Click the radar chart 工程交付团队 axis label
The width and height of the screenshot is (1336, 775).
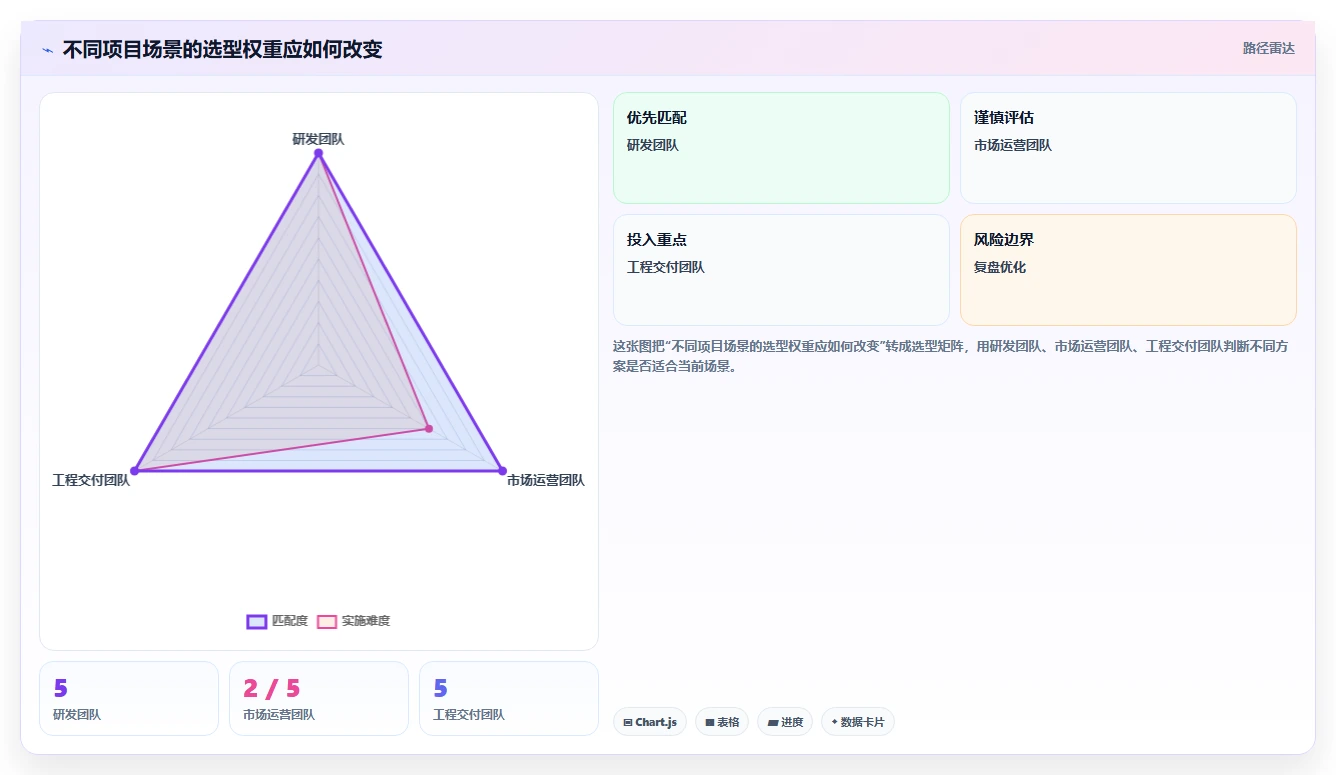click(x=91, y=480)
